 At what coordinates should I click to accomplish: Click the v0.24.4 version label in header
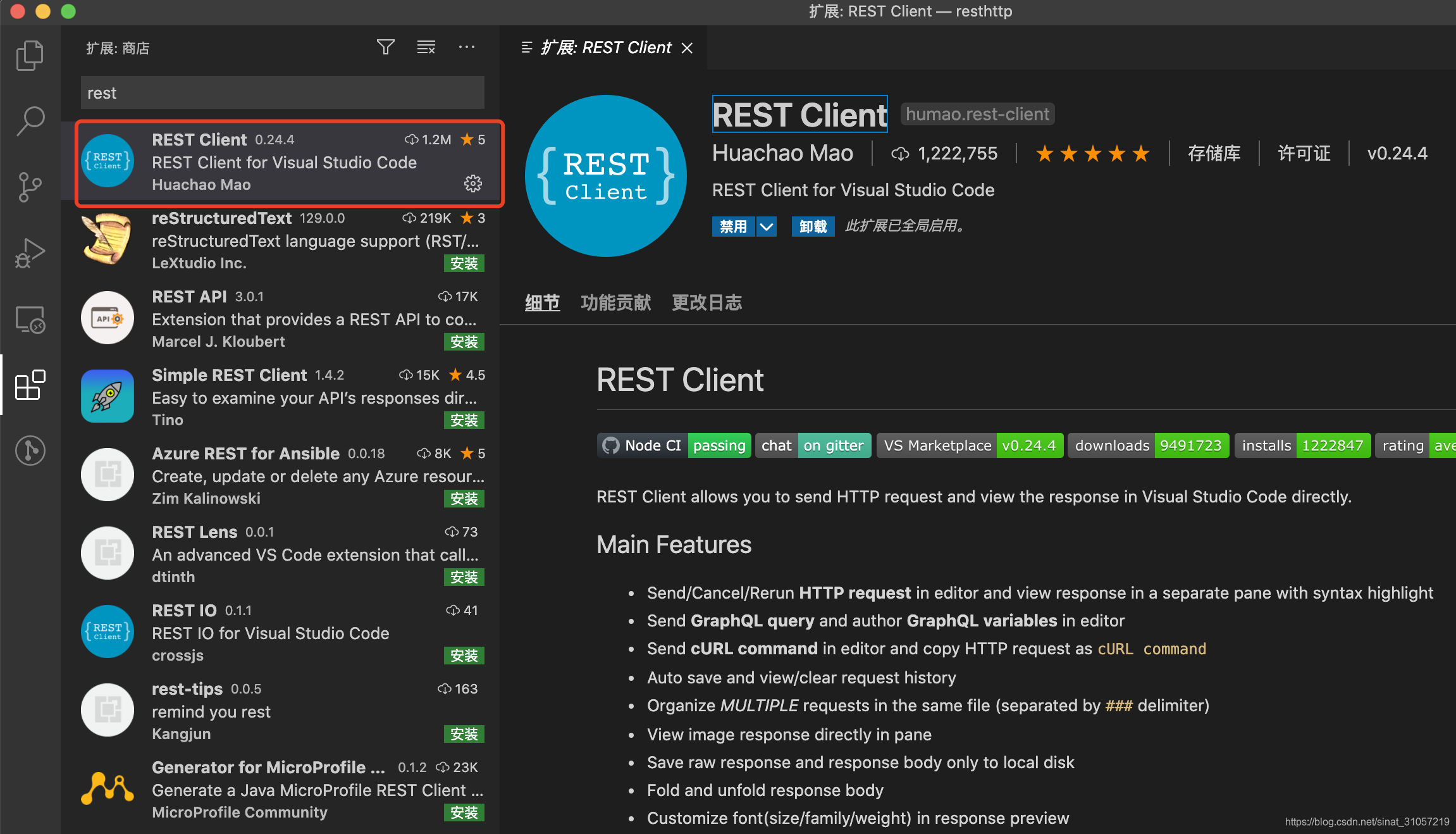click(x=1397, y=153)
